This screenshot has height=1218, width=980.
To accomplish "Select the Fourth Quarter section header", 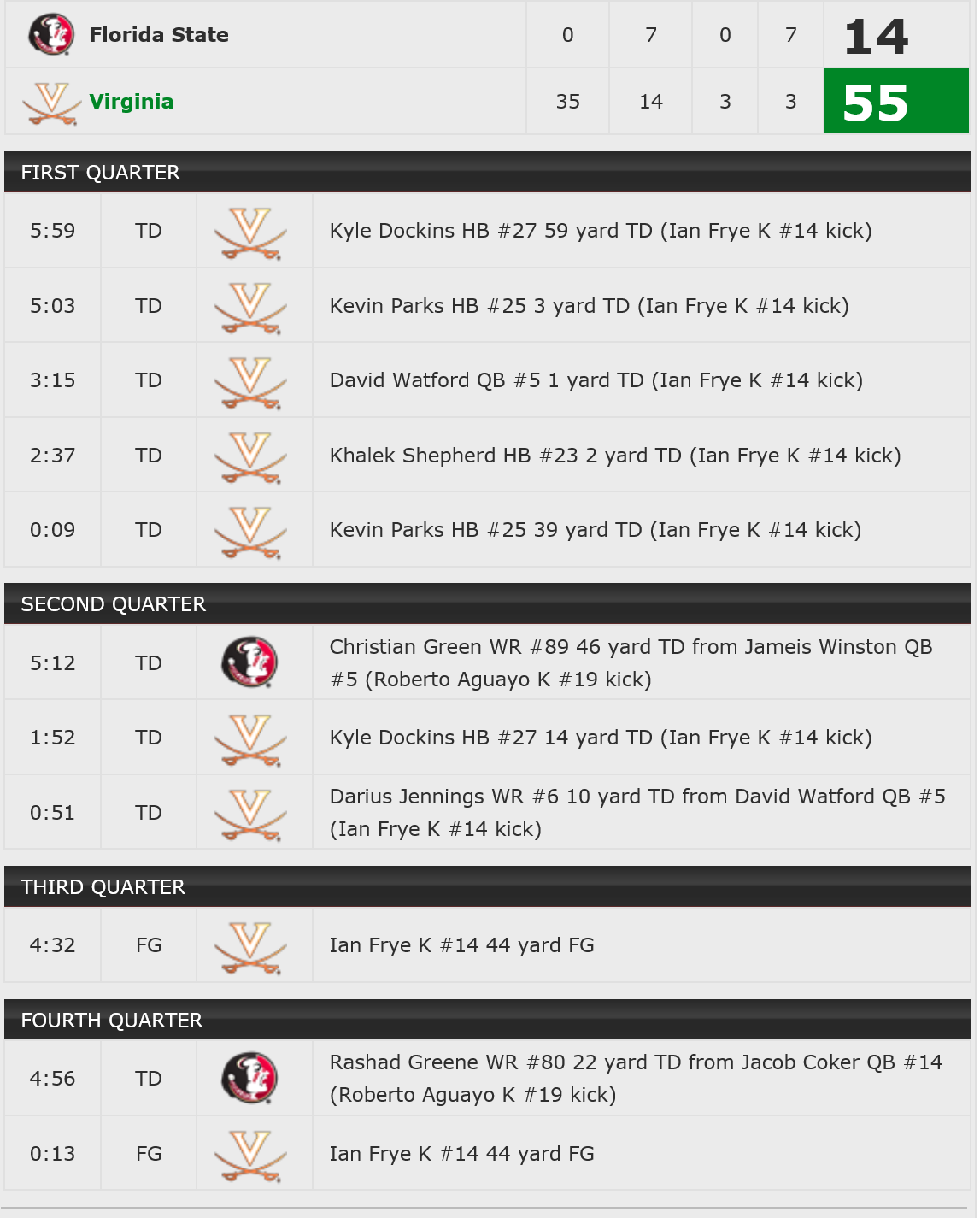I will (x=487, y=1020).
